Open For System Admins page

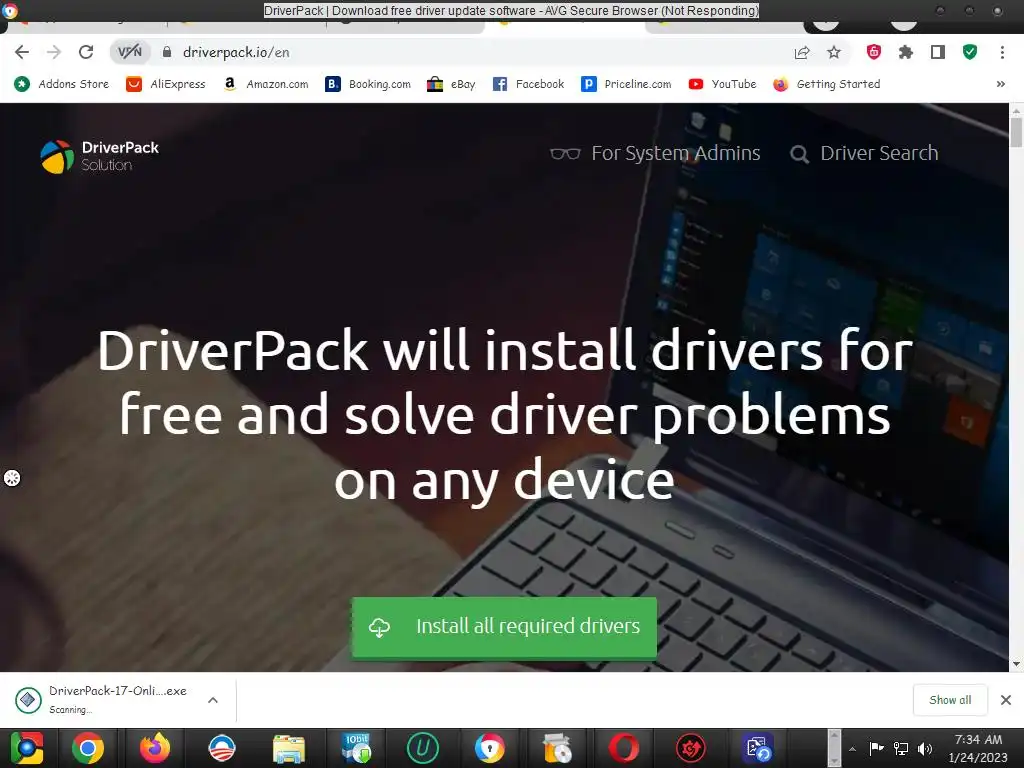pyautogui.click(x=675, y=153)
